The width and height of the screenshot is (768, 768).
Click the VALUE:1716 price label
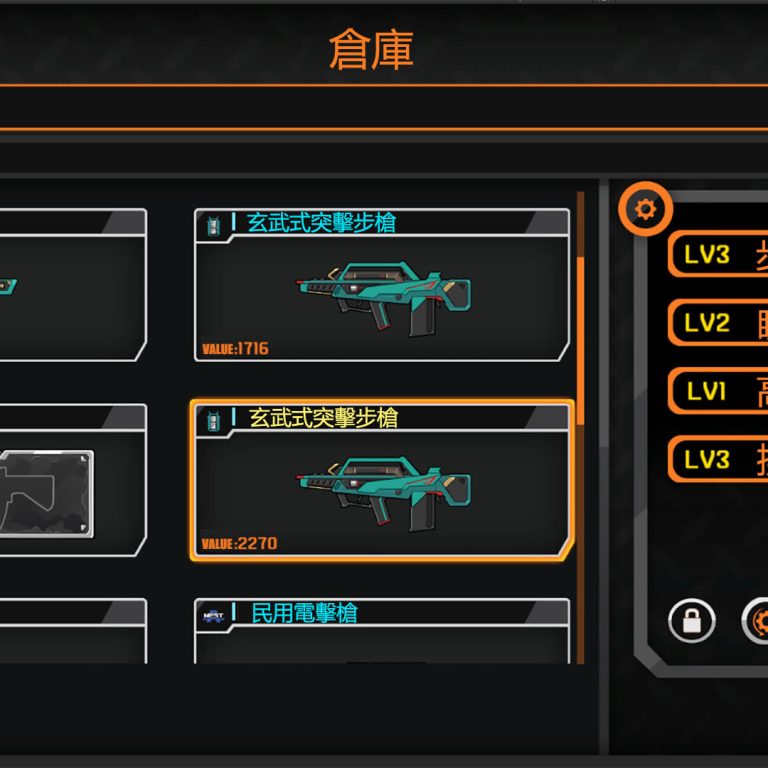tap(235, 348)
